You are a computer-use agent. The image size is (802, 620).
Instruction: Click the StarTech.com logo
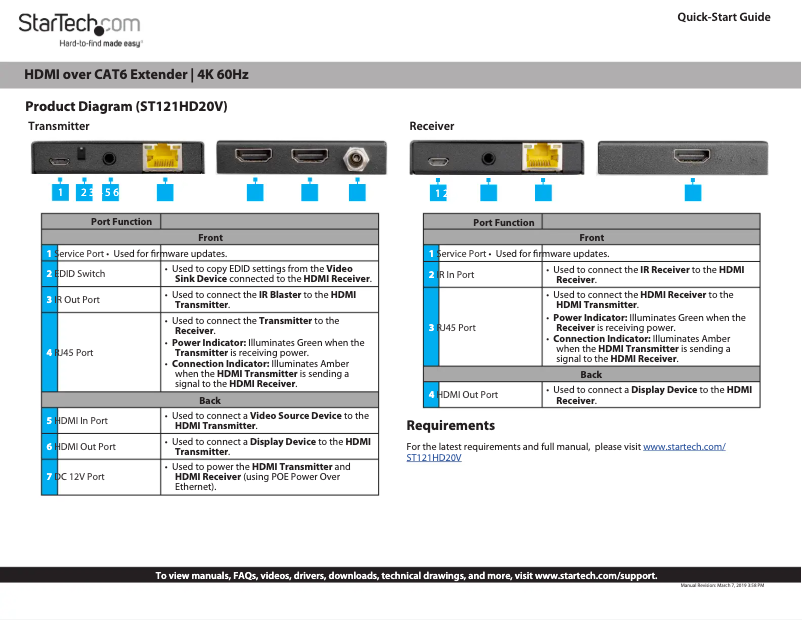(x=80, y=27)
